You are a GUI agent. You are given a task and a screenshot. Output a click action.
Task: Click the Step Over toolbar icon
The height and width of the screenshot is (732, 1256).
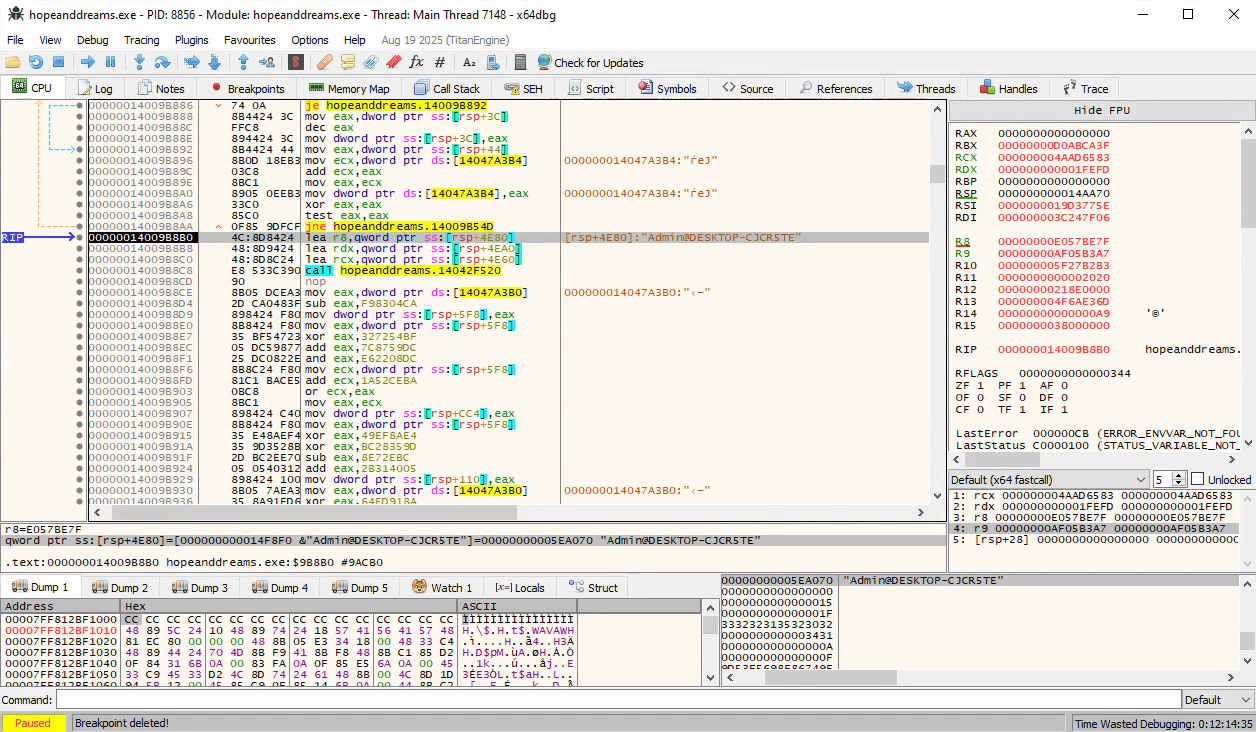163,62
